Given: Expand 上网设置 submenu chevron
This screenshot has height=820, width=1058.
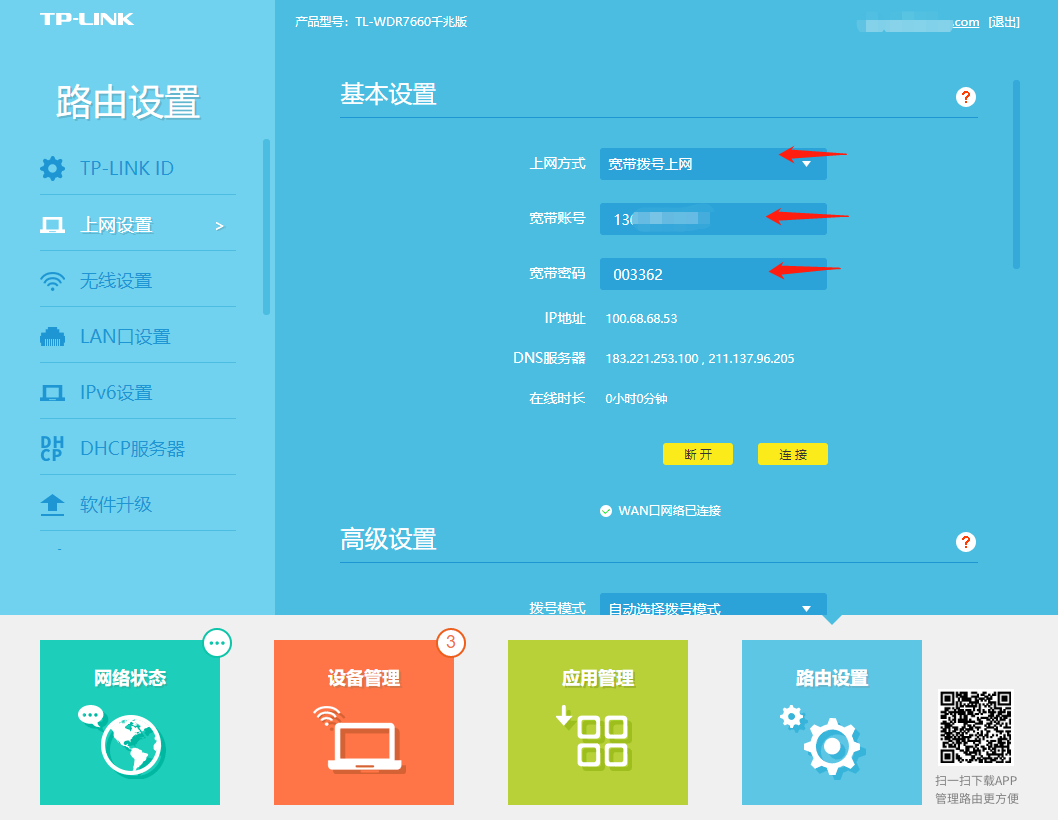Looking at the screenshot, I should coord(219,226).
